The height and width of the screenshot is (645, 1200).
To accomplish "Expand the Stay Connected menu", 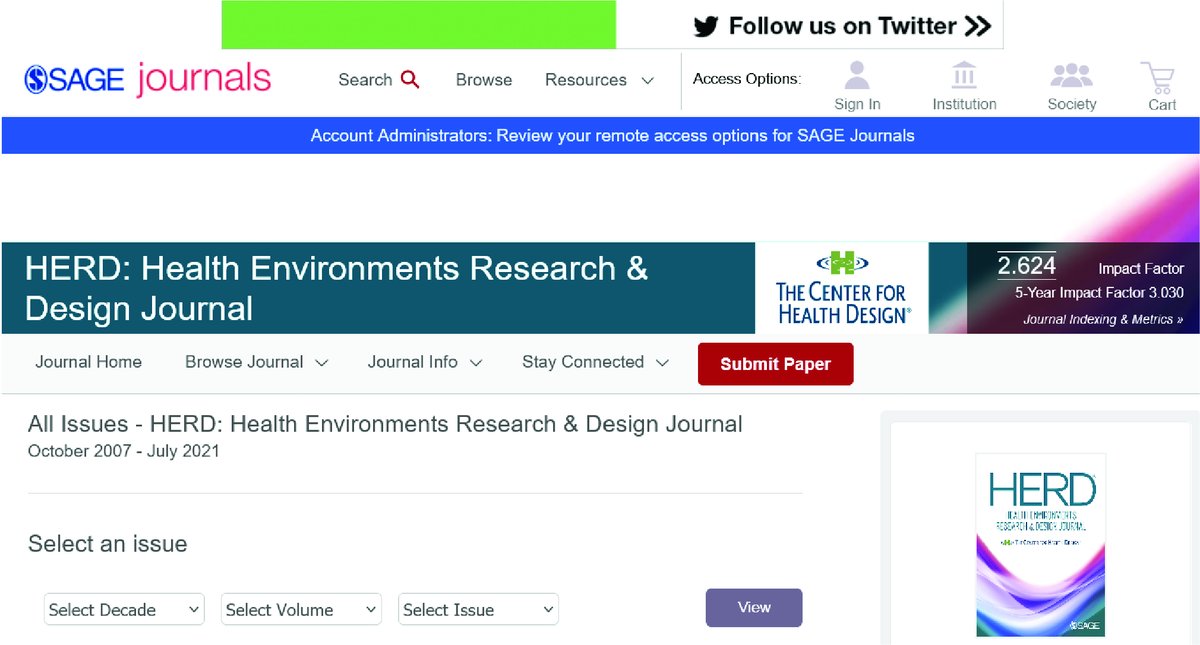I will tap(594, 362).
